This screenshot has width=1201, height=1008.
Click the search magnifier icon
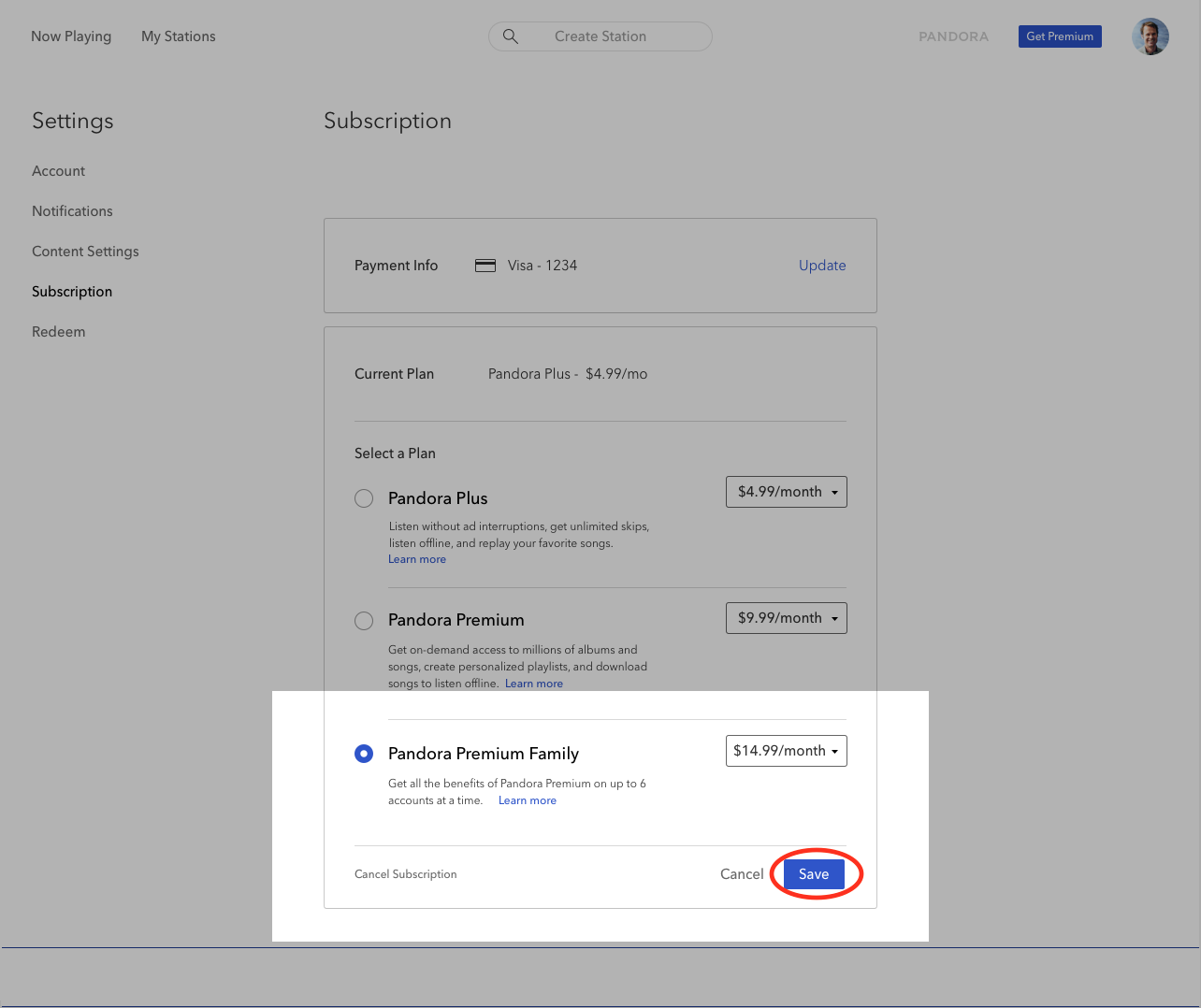pos(511,36)
